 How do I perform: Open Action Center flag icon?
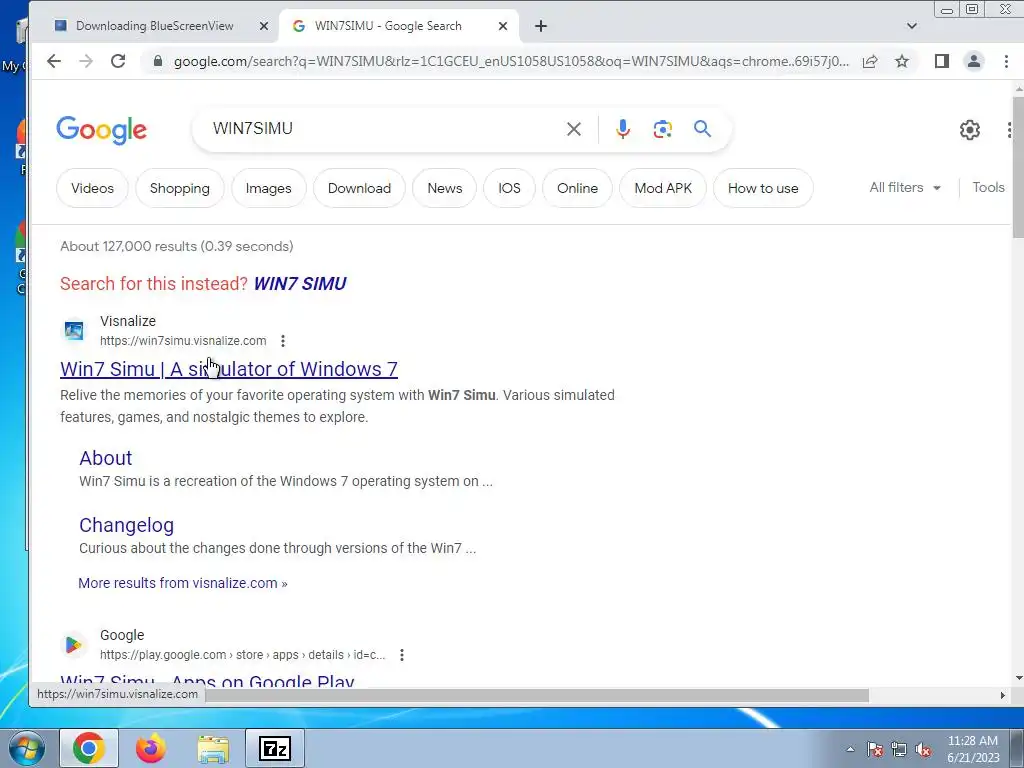pos(874,749)
